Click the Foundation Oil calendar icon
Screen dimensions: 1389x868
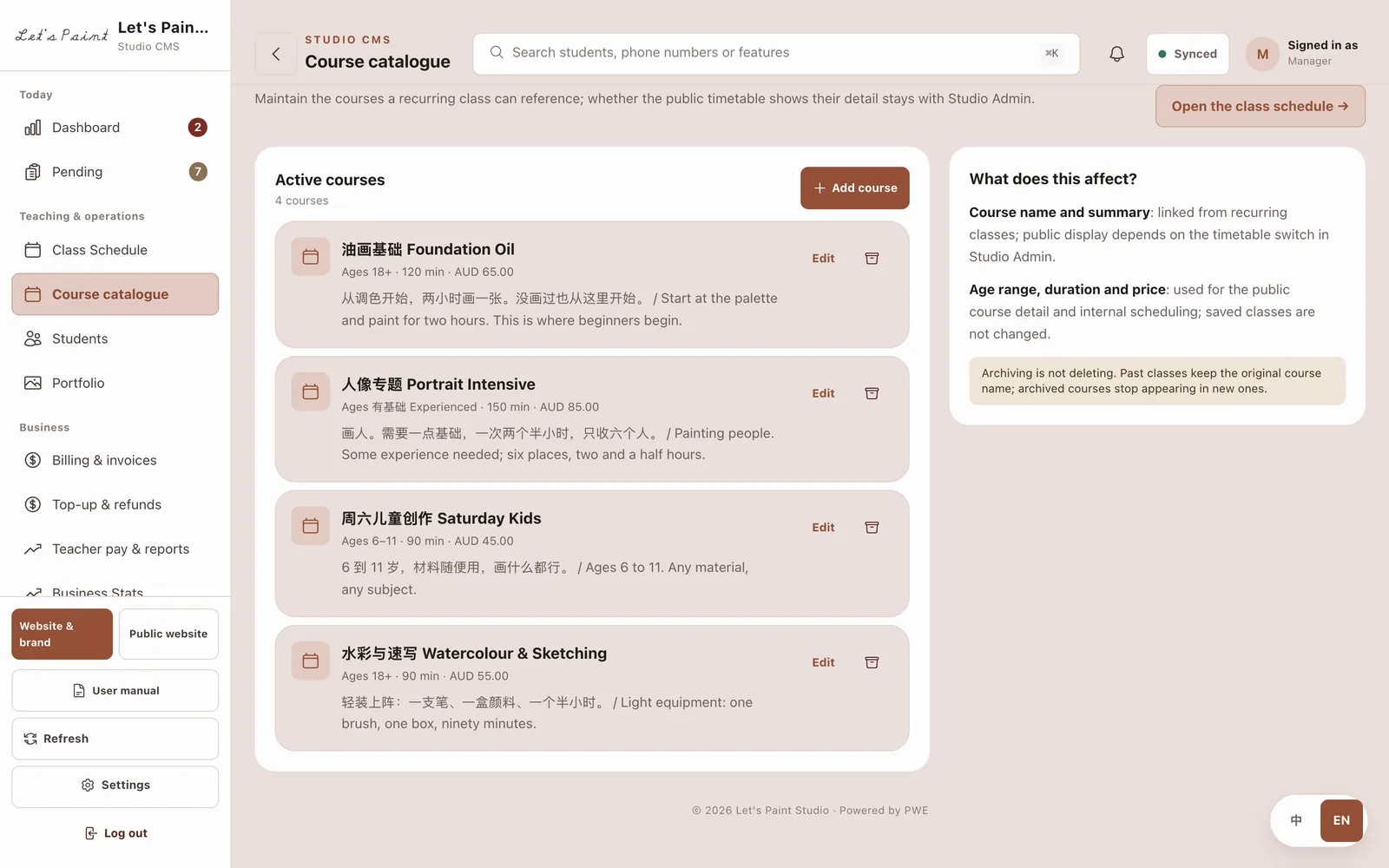[310, 257]
